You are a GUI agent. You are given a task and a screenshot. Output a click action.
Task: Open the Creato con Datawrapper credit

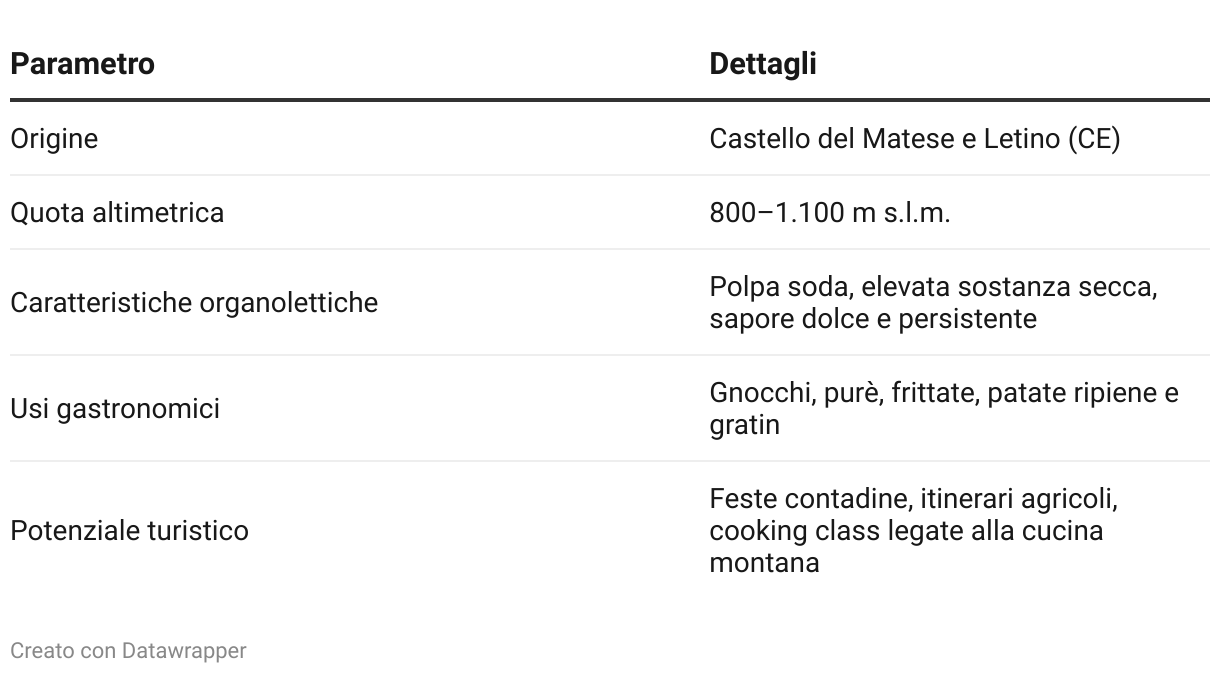pyautogui.click(x=128, y=651)
